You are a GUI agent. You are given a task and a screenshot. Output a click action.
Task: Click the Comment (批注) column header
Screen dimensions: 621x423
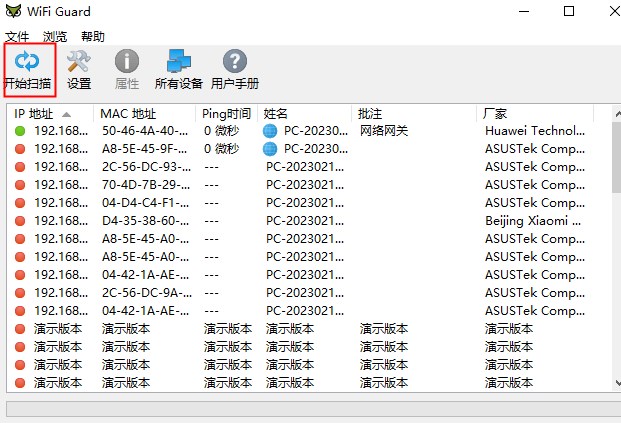point(370,114)
